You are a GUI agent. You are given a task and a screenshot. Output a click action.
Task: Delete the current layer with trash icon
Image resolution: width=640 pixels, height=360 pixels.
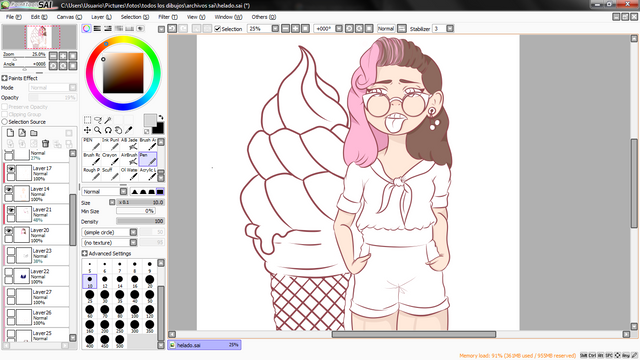pos(45,144)
